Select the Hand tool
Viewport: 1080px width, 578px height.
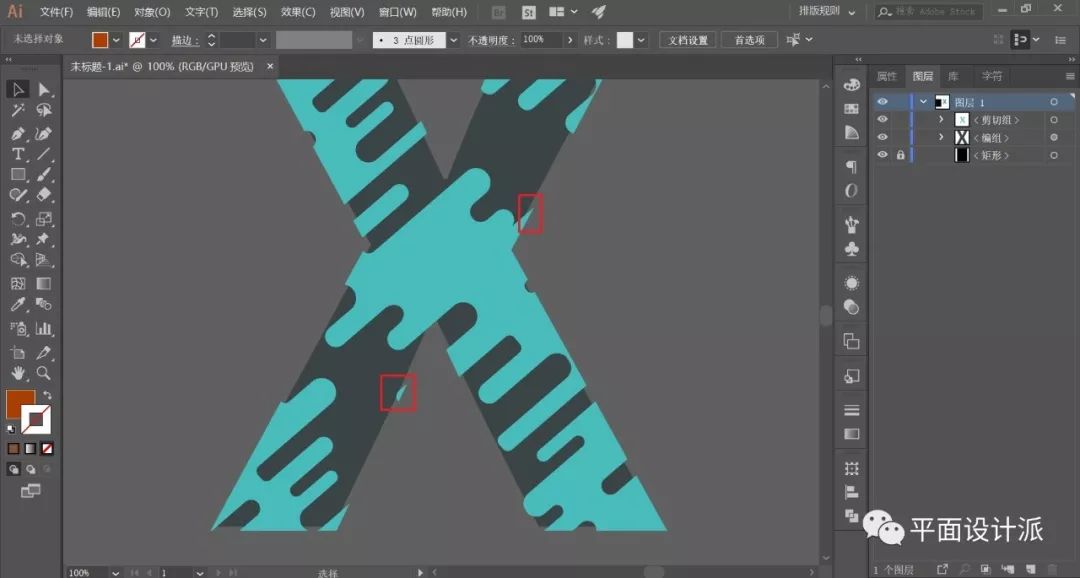coord(18,373)
